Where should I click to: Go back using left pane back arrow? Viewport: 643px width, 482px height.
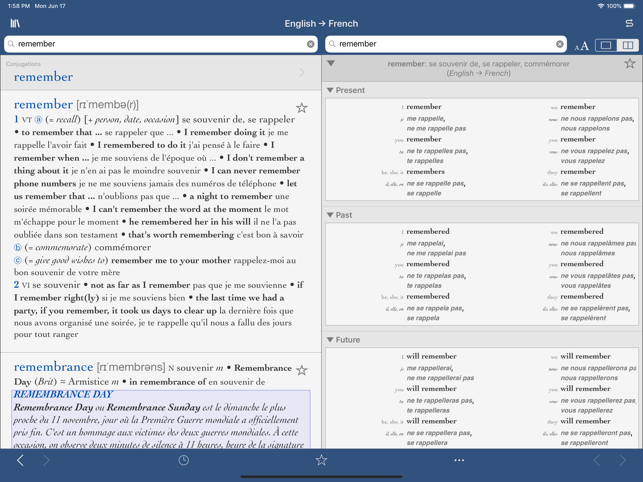tap(20, 460)
